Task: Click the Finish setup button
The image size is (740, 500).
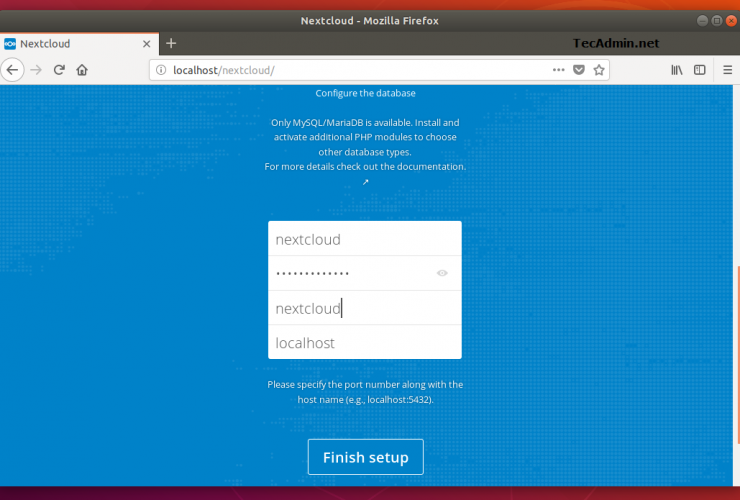Action: (x=365, y=457)
